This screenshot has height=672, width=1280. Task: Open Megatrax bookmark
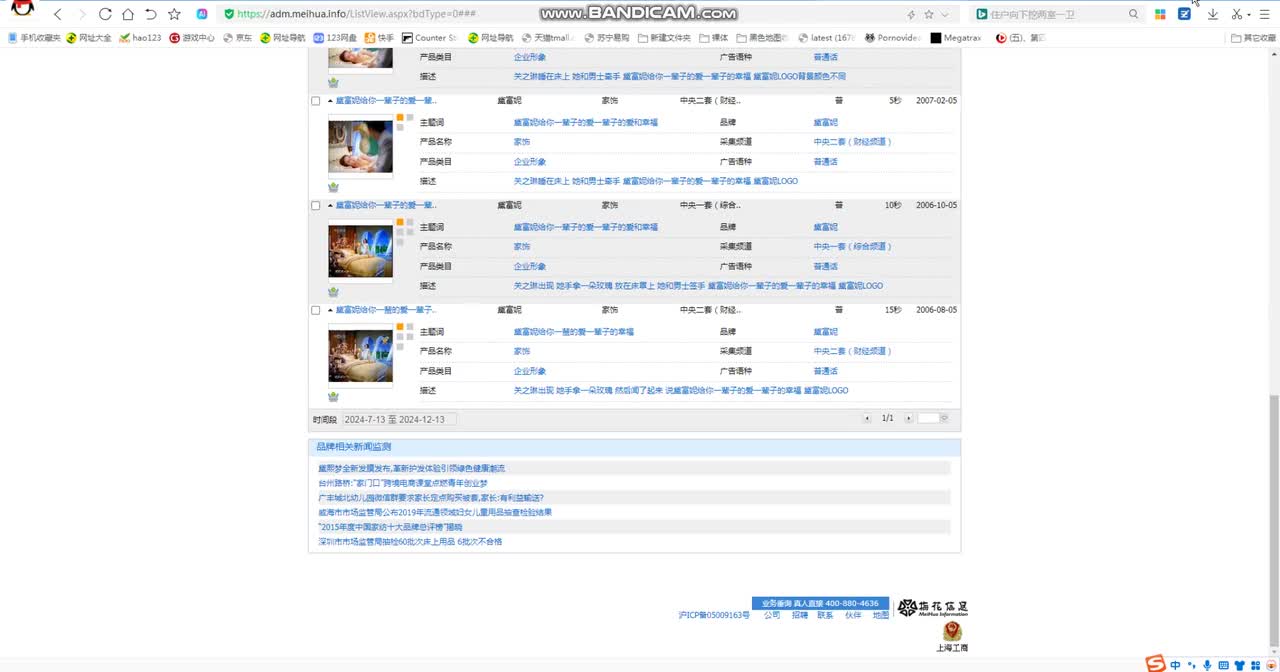point(956,38)
